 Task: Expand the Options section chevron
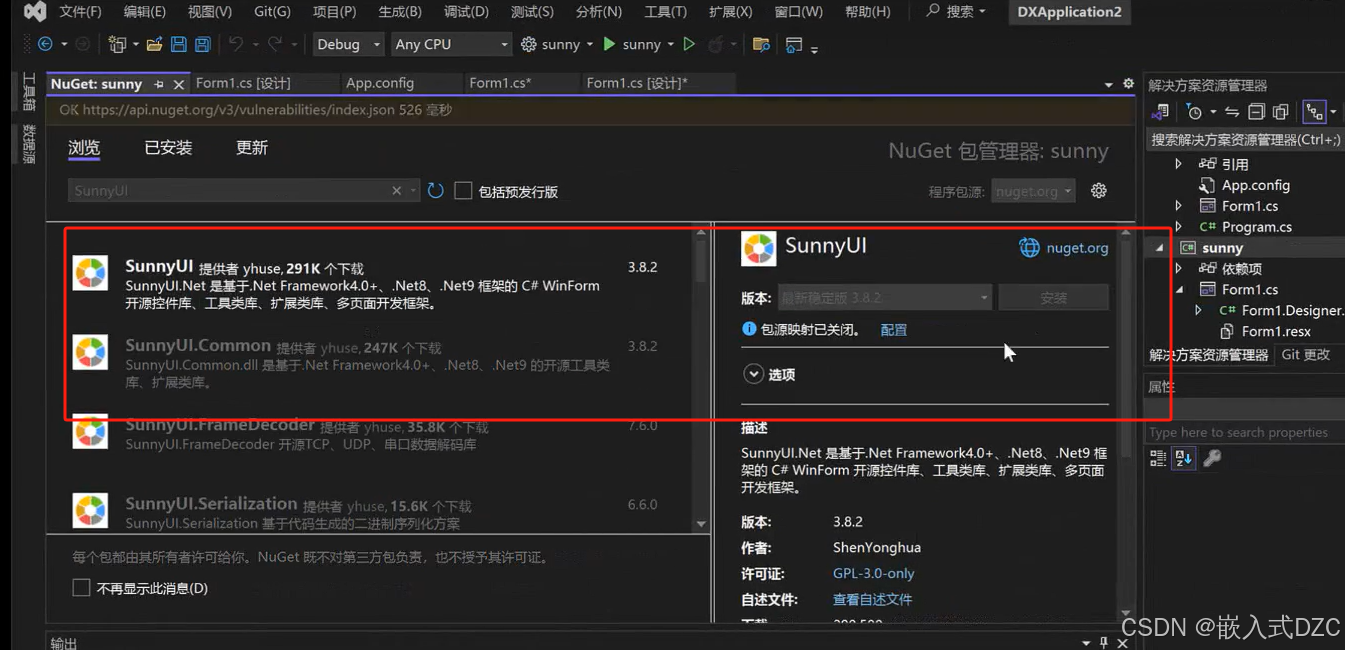[x=753, y=374]
